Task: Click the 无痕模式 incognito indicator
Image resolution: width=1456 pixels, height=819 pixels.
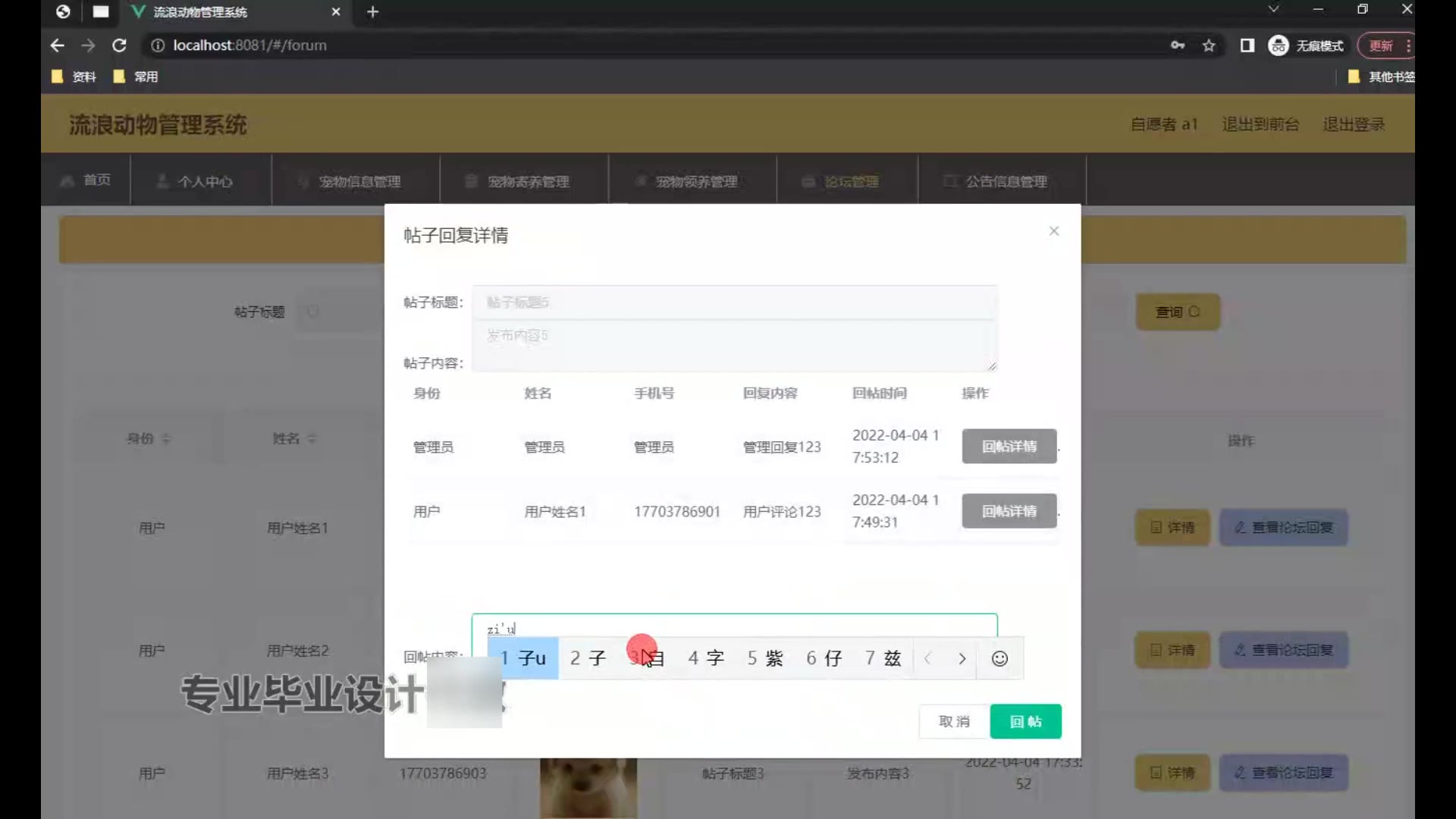Action: (1306, 45)
